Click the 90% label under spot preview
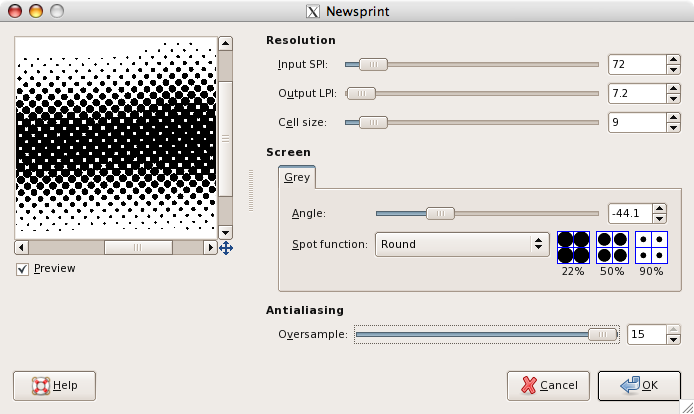 (651, 271)
